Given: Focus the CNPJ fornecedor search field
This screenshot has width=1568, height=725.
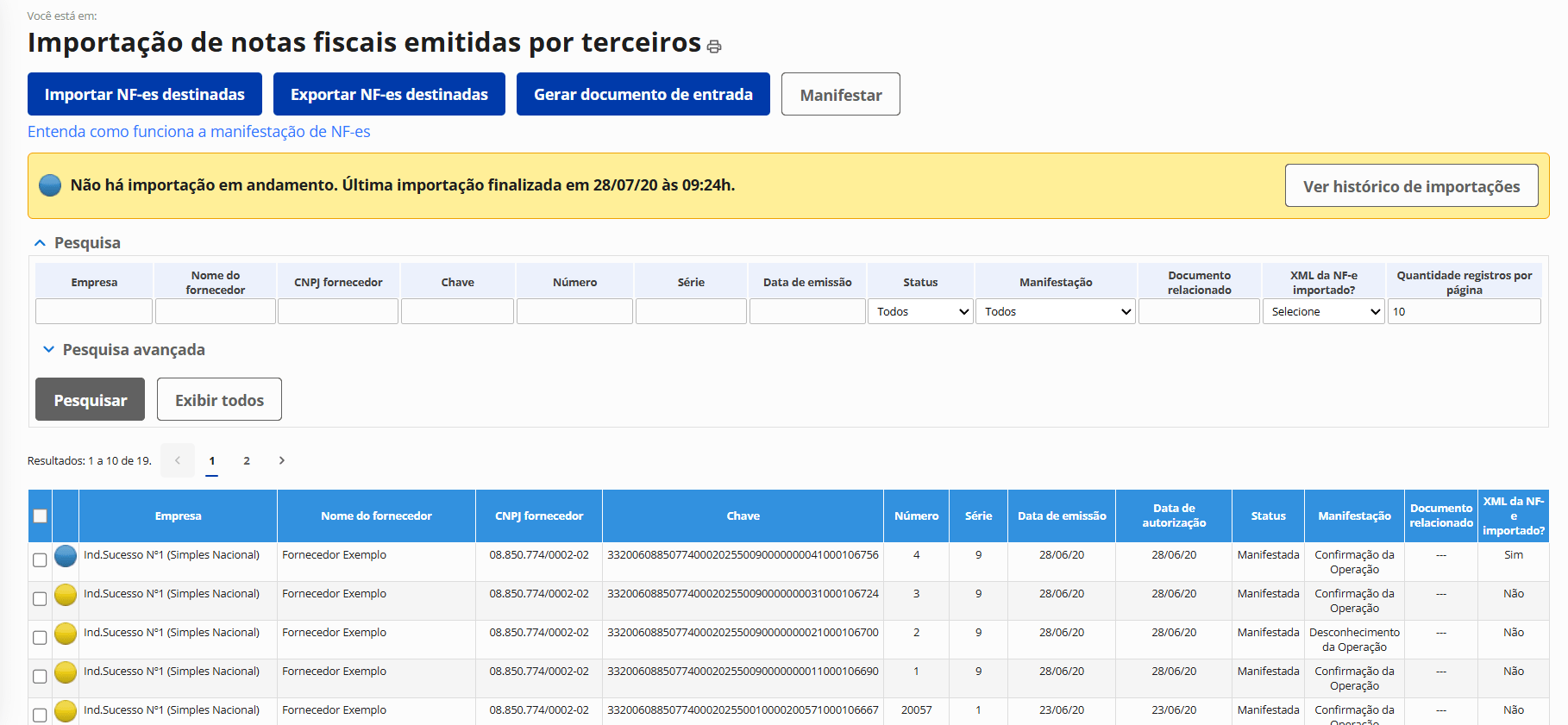Looking at the screenshot, I should coord(337,311).
